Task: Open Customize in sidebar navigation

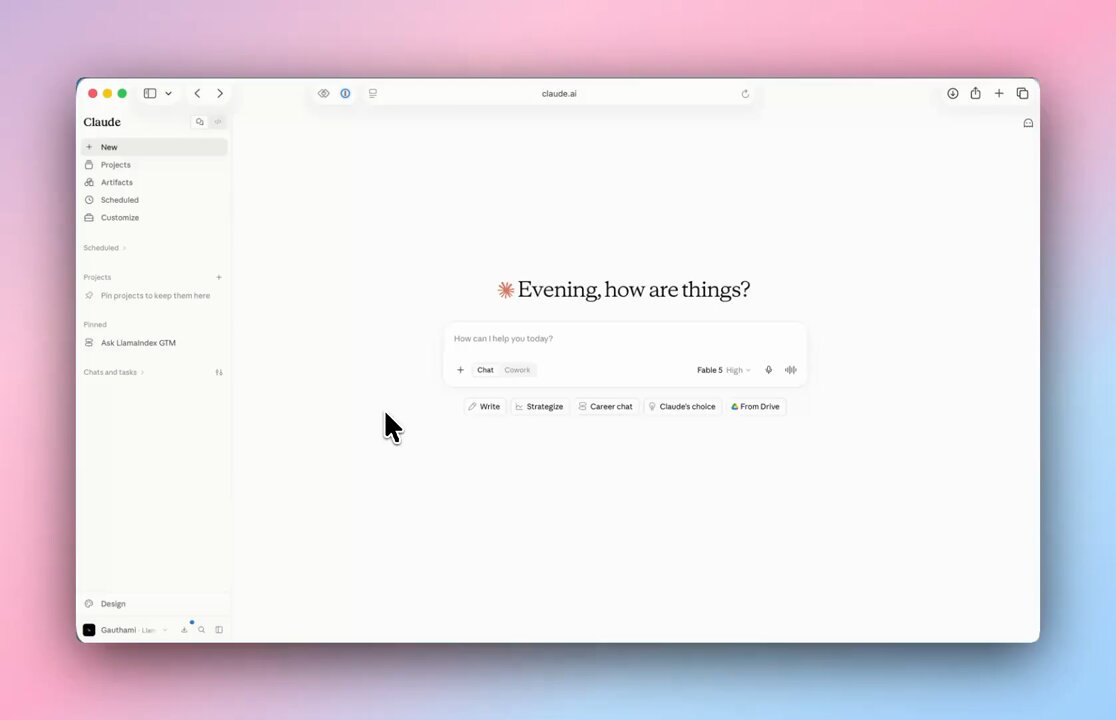Action: coord(154,218)
